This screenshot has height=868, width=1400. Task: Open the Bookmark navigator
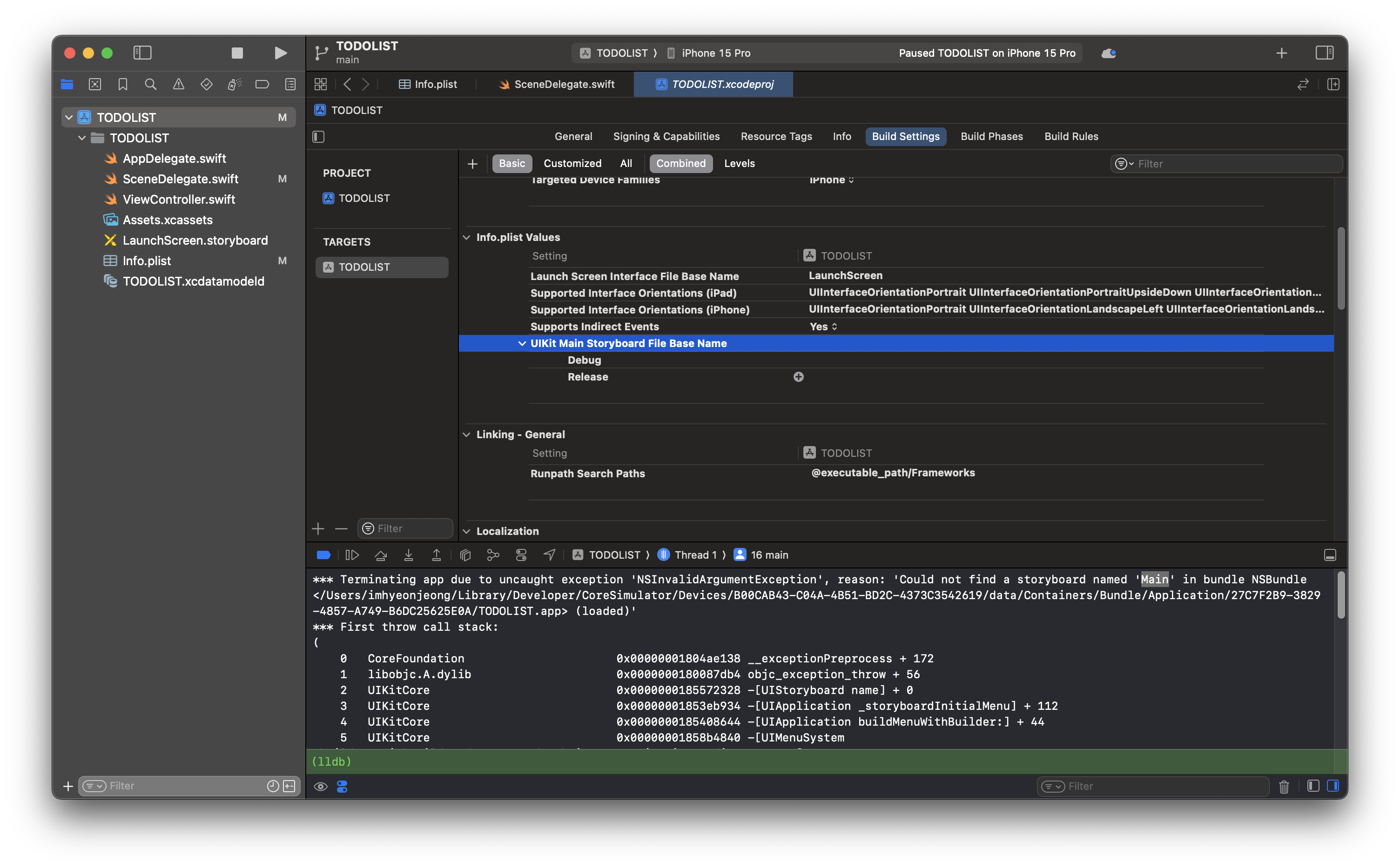click(123, 84)
